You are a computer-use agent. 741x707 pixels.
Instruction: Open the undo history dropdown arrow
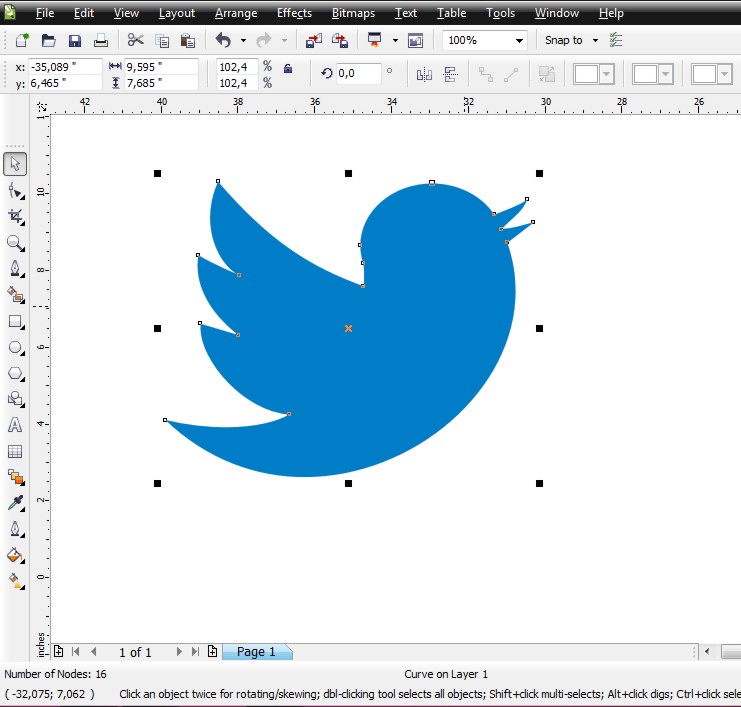coord(243,41)
